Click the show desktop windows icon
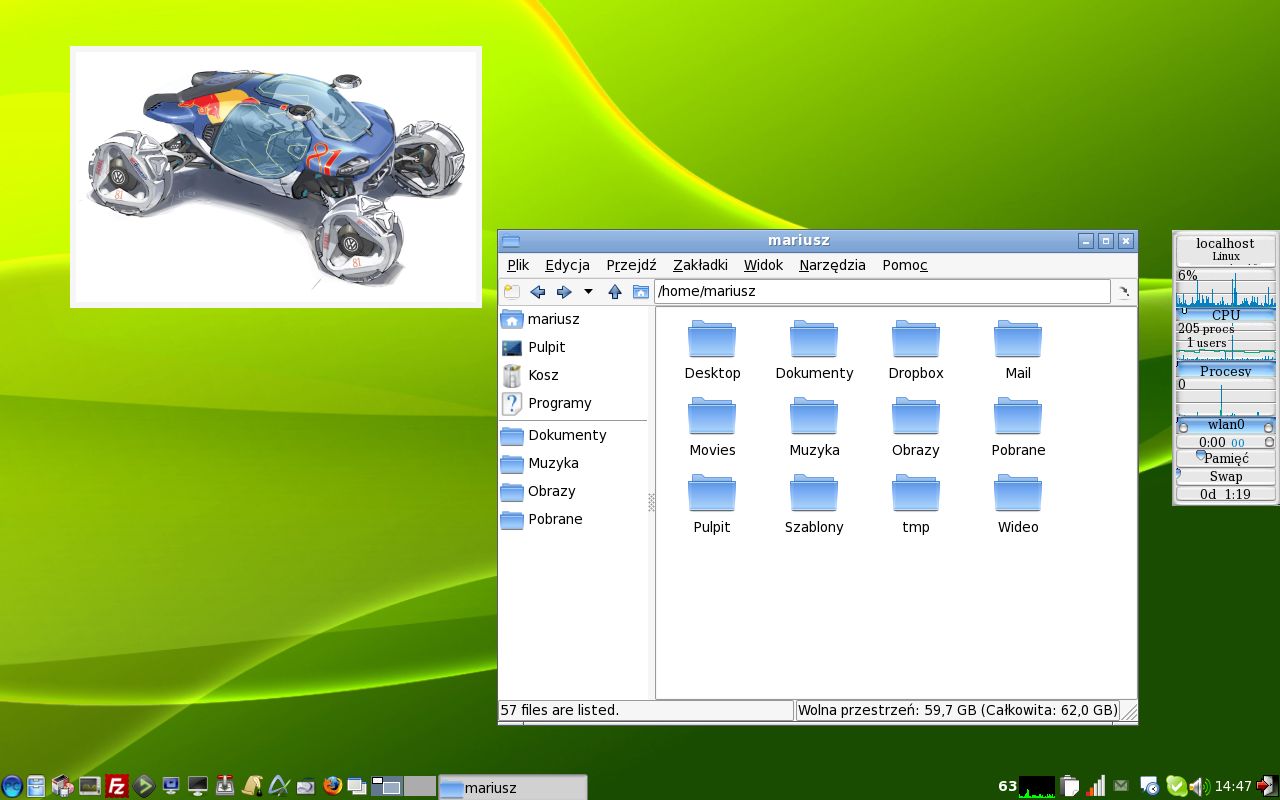 point(357,787)
